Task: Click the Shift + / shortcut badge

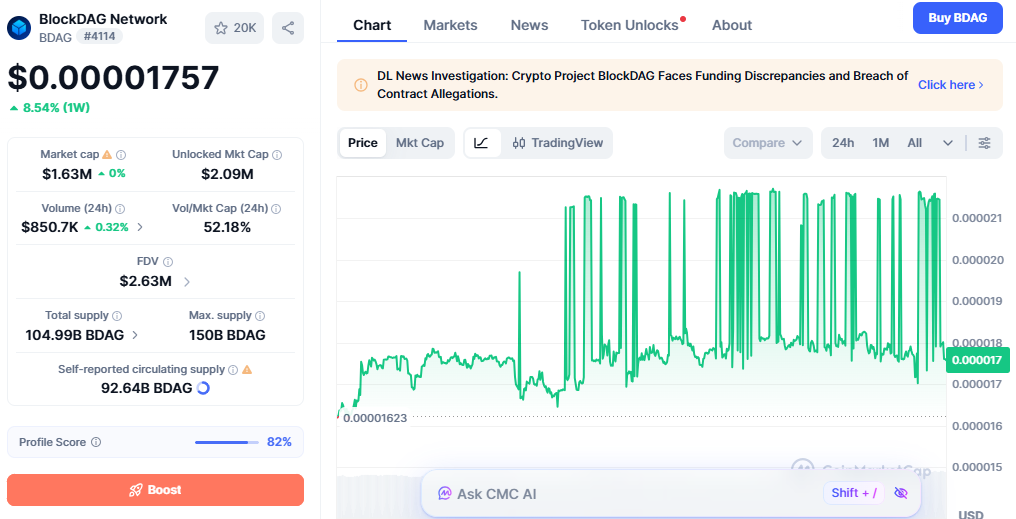Action: click(855, 493)
